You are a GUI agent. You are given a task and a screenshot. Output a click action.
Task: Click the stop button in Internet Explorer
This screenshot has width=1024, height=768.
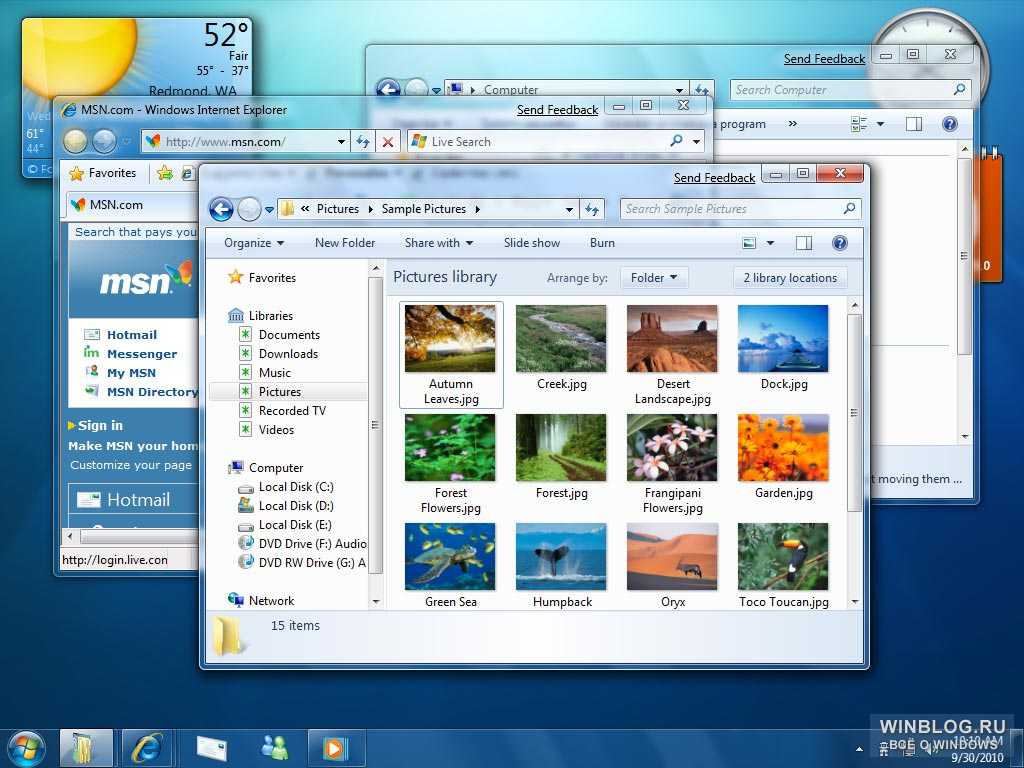(x=388, y=142)
